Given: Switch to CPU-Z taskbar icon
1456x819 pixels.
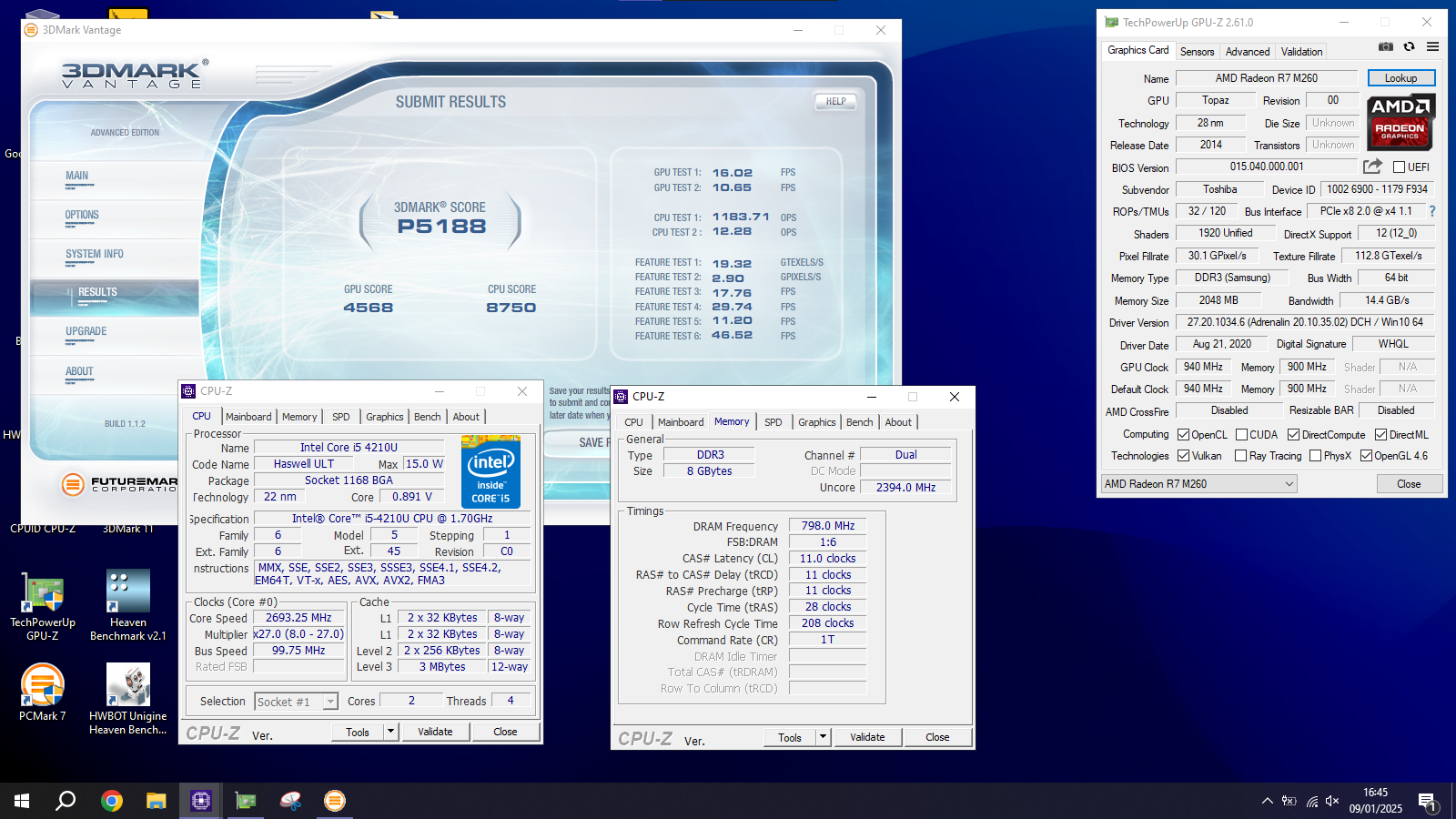Looking at the screenshot, I should point(201,801).
